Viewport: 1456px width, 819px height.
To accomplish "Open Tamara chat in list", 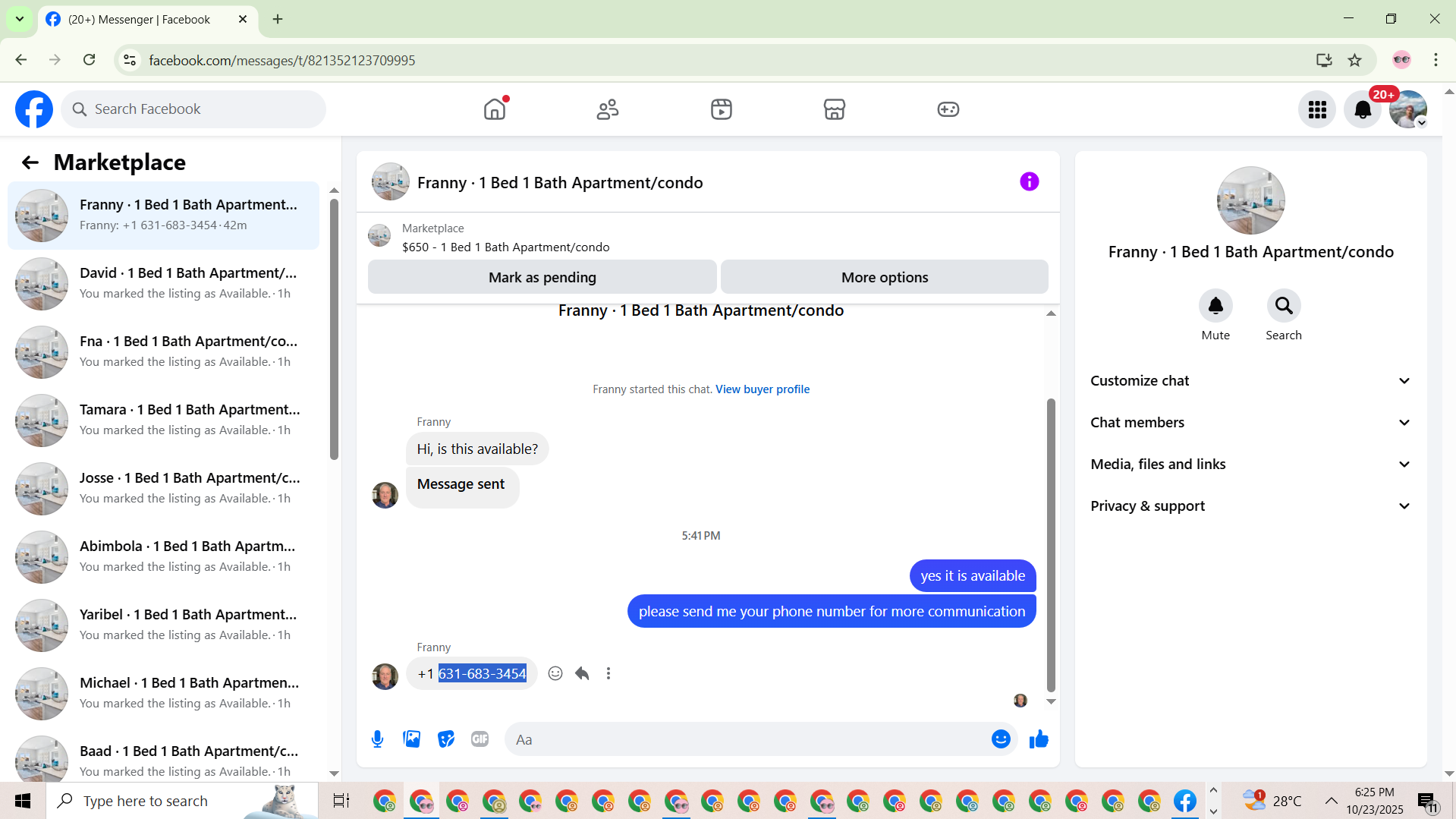I will click(163, 421).
